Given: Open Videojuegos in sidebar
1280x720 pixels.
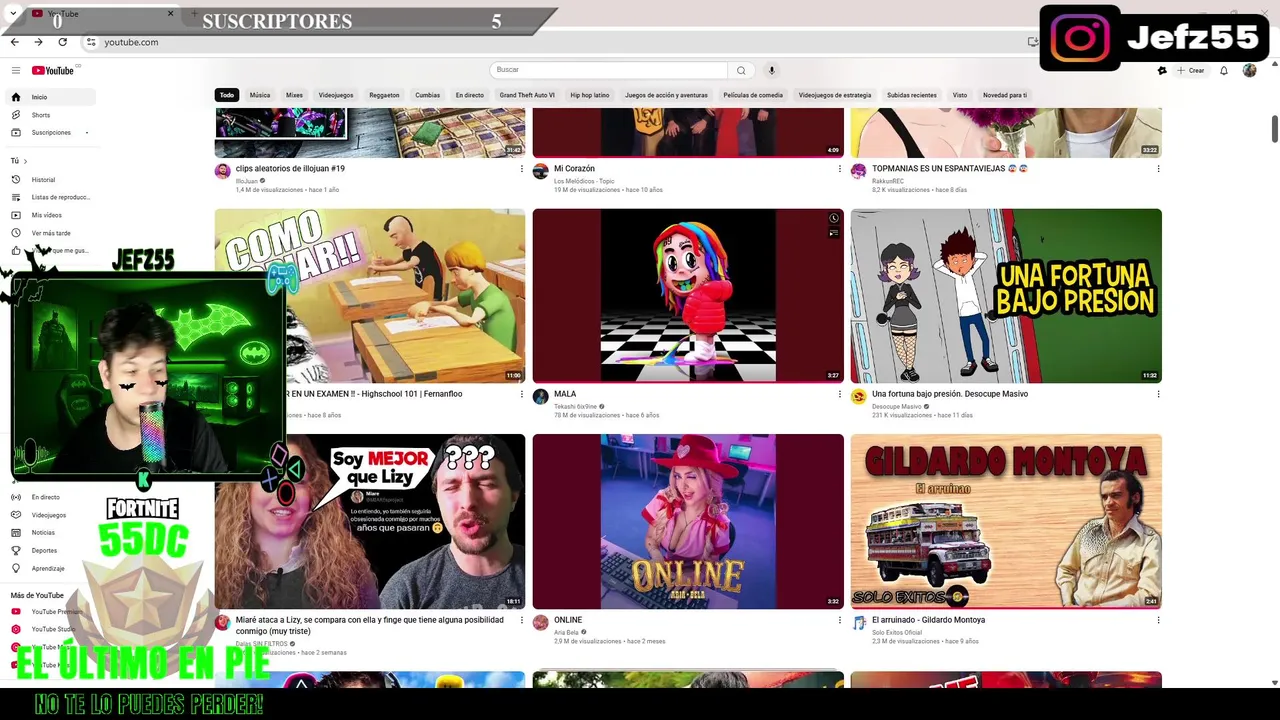Looking at the screenshot, I should coord(52,515).
